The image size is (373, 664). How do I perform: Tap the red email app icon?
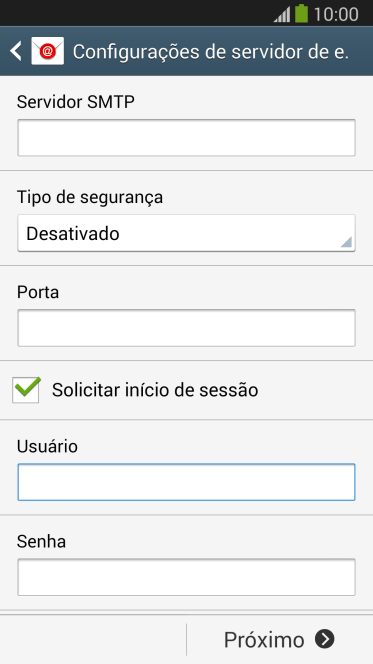[47, 51]
